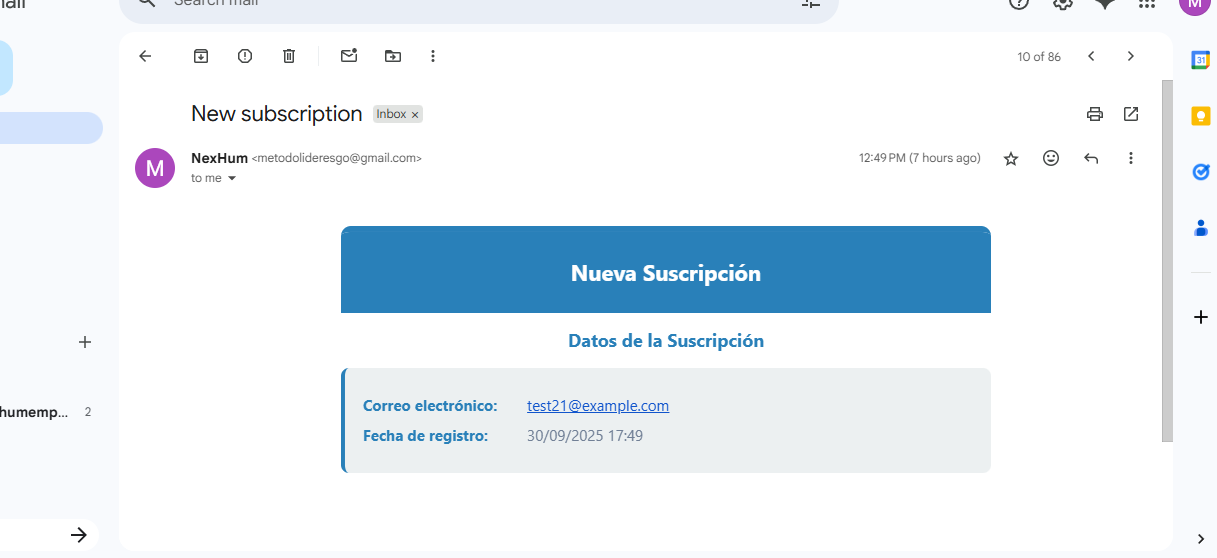Archive this New subscription email
The width and height of the screenshot is (1217, 558).
201,56
